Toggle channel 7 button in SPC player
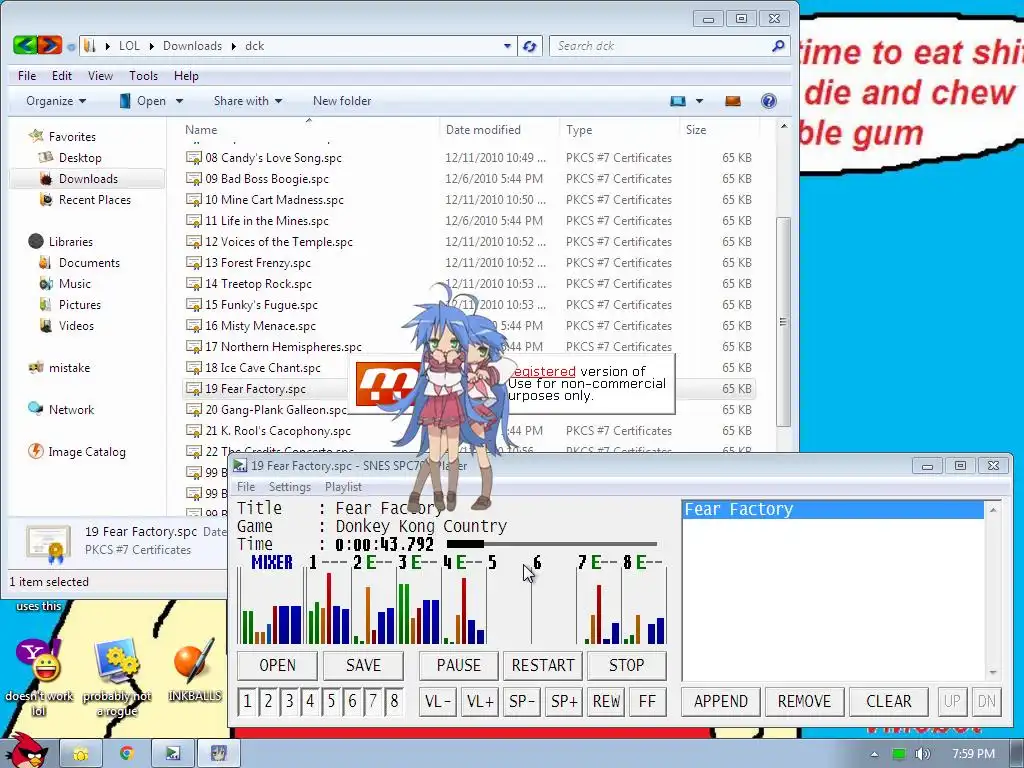The image size is (1024, 768). click(372, 701)
